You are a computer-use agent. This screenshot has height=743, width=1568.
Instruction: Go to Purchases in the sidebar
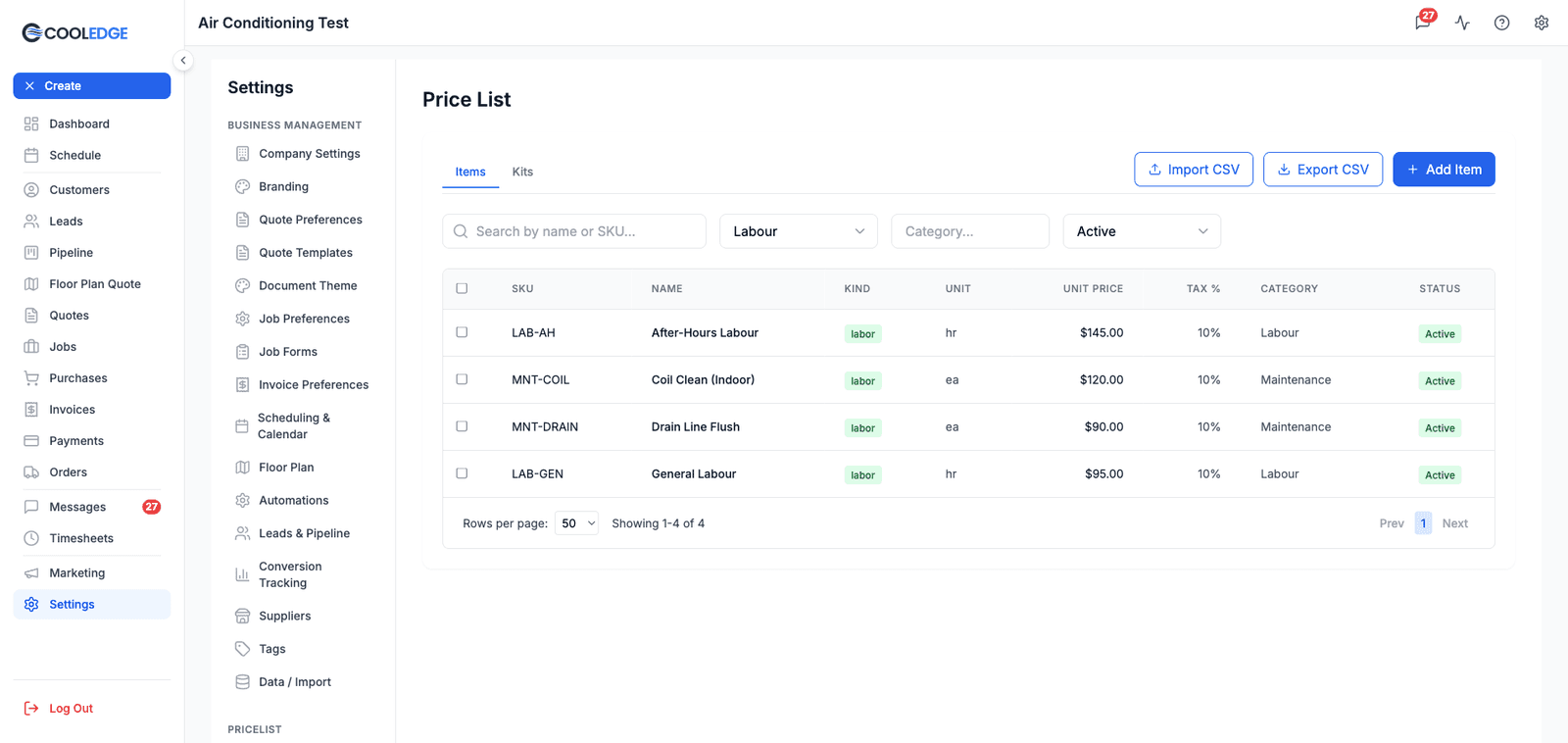click(x=91, y=378)
